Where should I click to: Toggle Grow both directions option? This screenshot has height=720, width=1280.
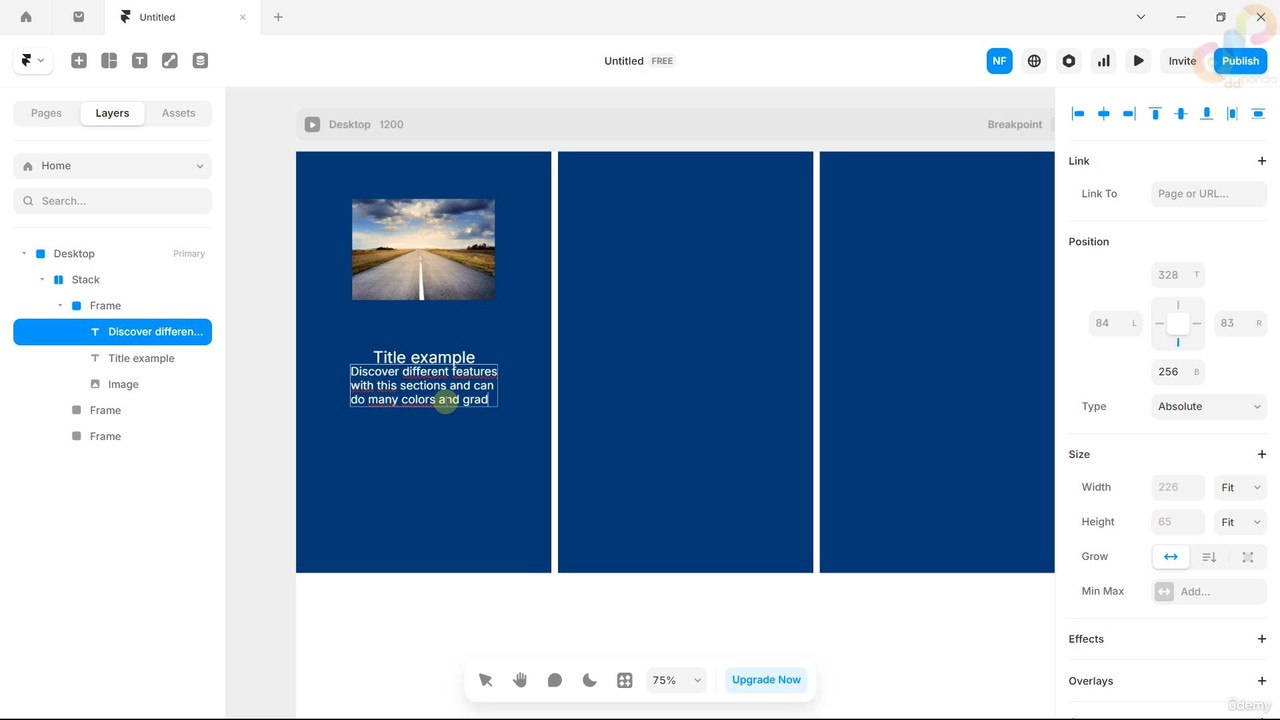pos(1248,557)
